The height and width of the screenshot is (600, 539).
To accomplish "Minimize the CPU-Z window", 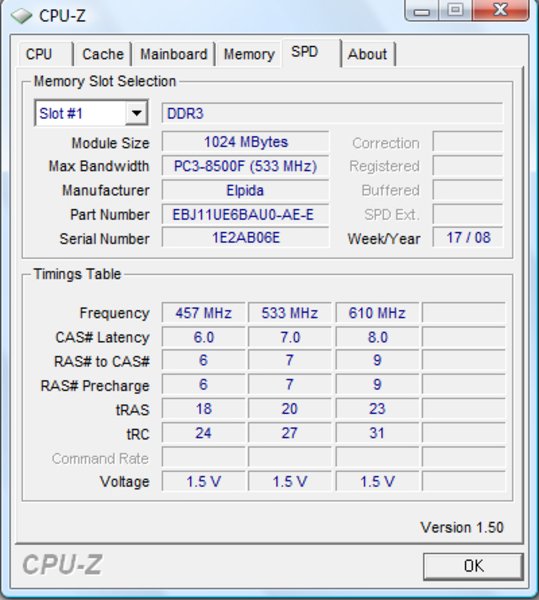I will 422,10.
